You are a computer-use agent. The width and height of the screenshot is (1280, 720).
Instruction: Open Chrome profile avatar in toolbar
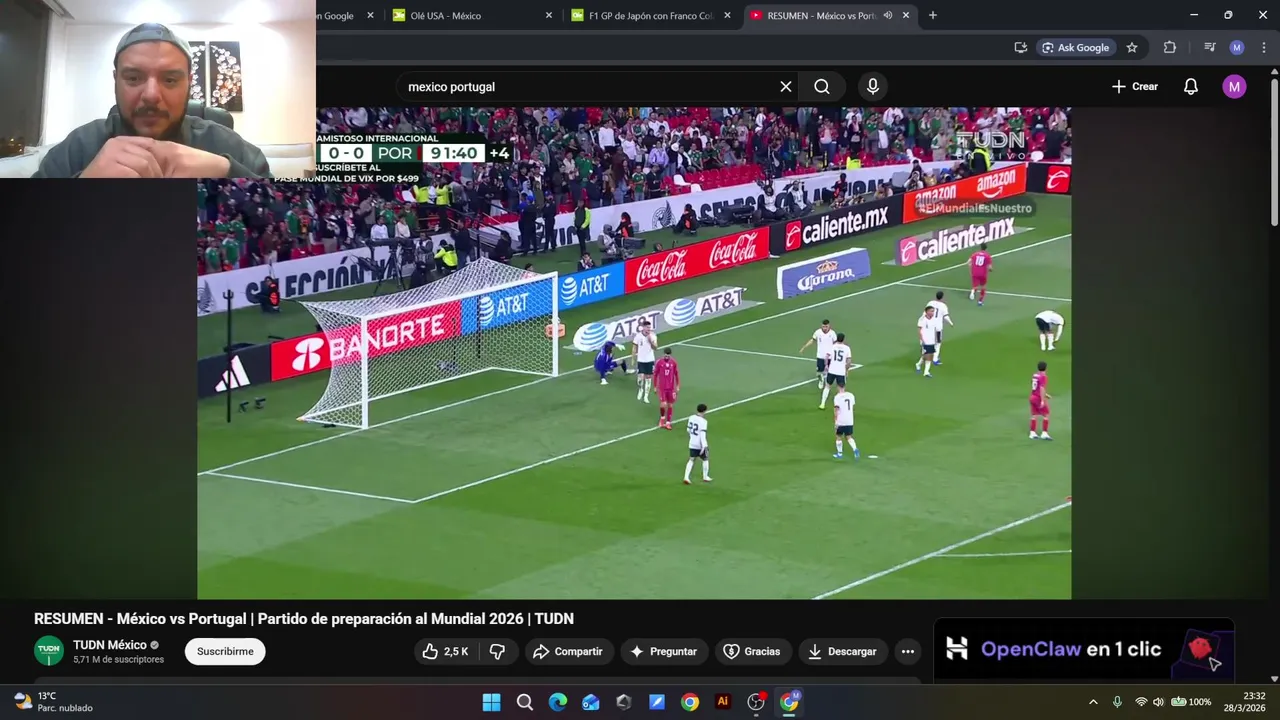coord(1237,47)
